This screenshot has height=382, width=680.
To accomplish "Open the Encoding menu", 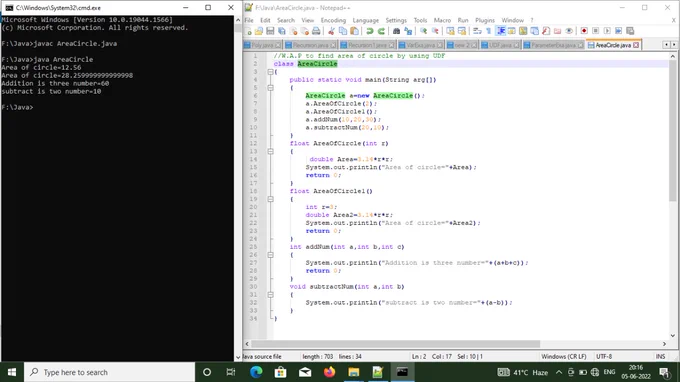I will 333,20.
